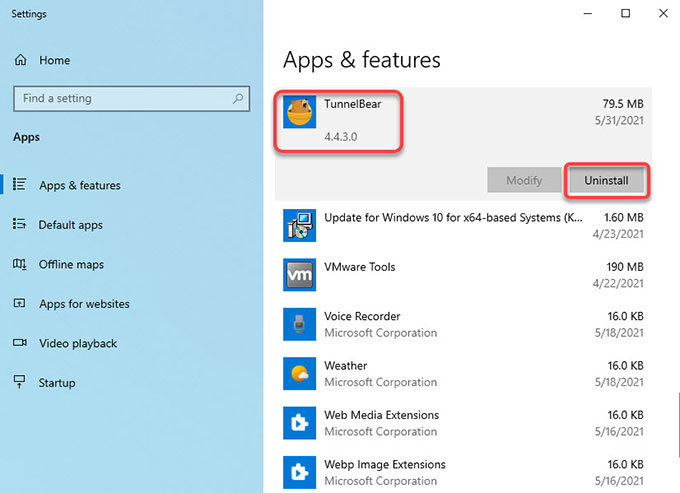Click the Webp Image Extensions icon
The height and width of the screenshot is (493, 680).
click(299, 473)
